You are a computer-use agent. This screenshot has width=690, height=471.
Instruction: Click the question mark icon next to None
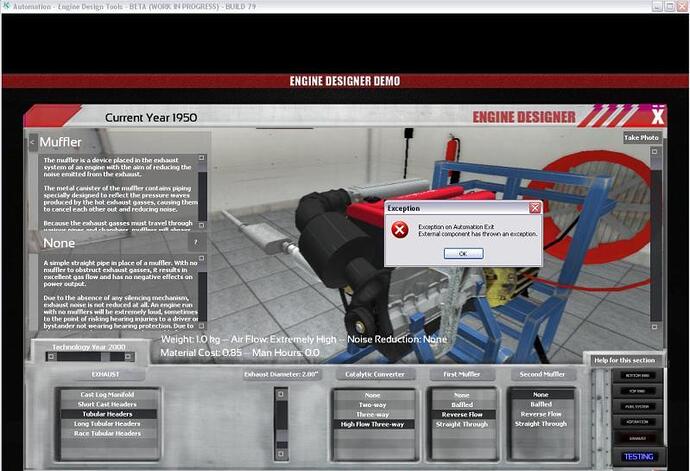[x=196, y=242]
